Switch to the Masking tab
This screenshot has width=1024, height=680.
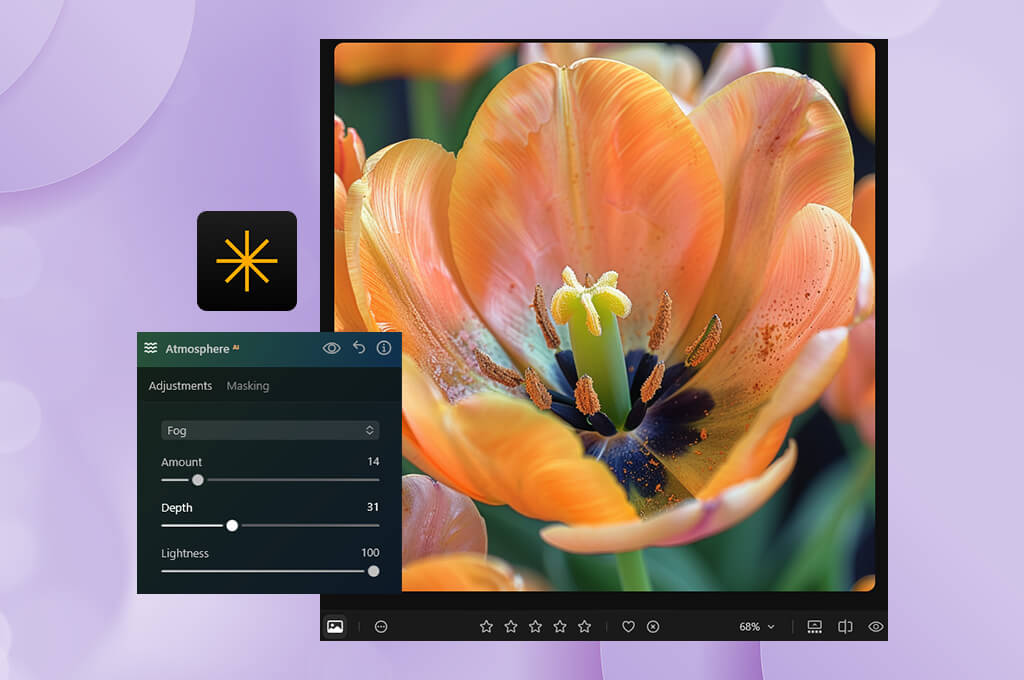248,385
